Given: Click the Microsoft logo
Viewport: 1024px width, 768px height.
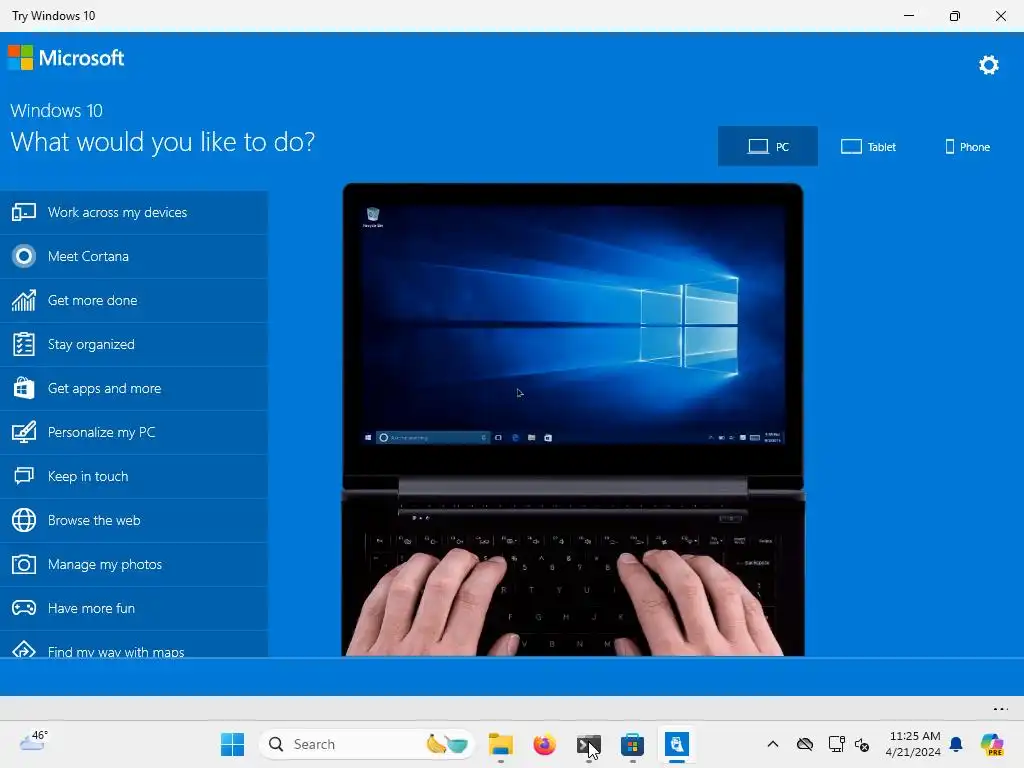Looking at the screenshot, I should [x=66, y=58].
